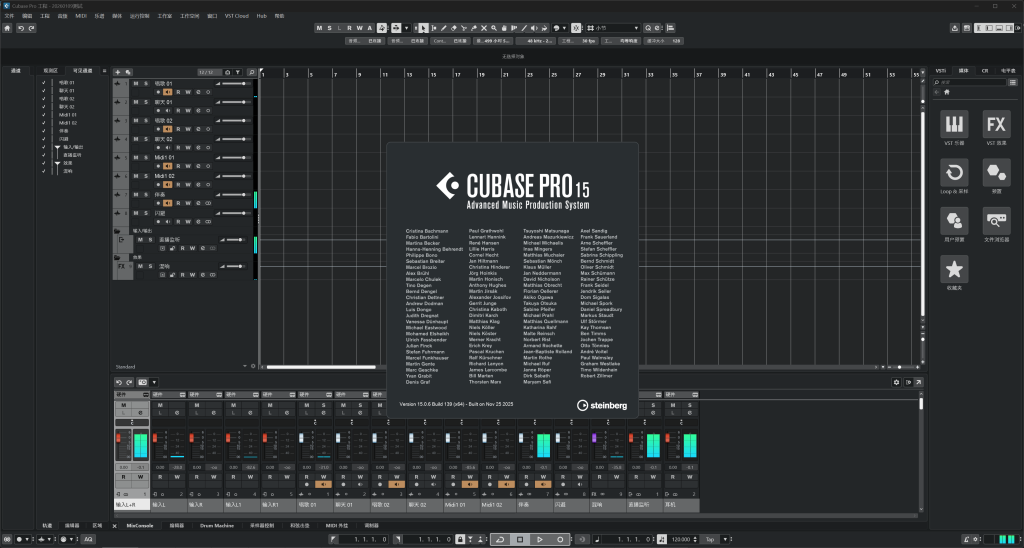Viewport: 1024px width, 548px height.
Task: Solo the Midi1 01 track
Action: (145, 157)
